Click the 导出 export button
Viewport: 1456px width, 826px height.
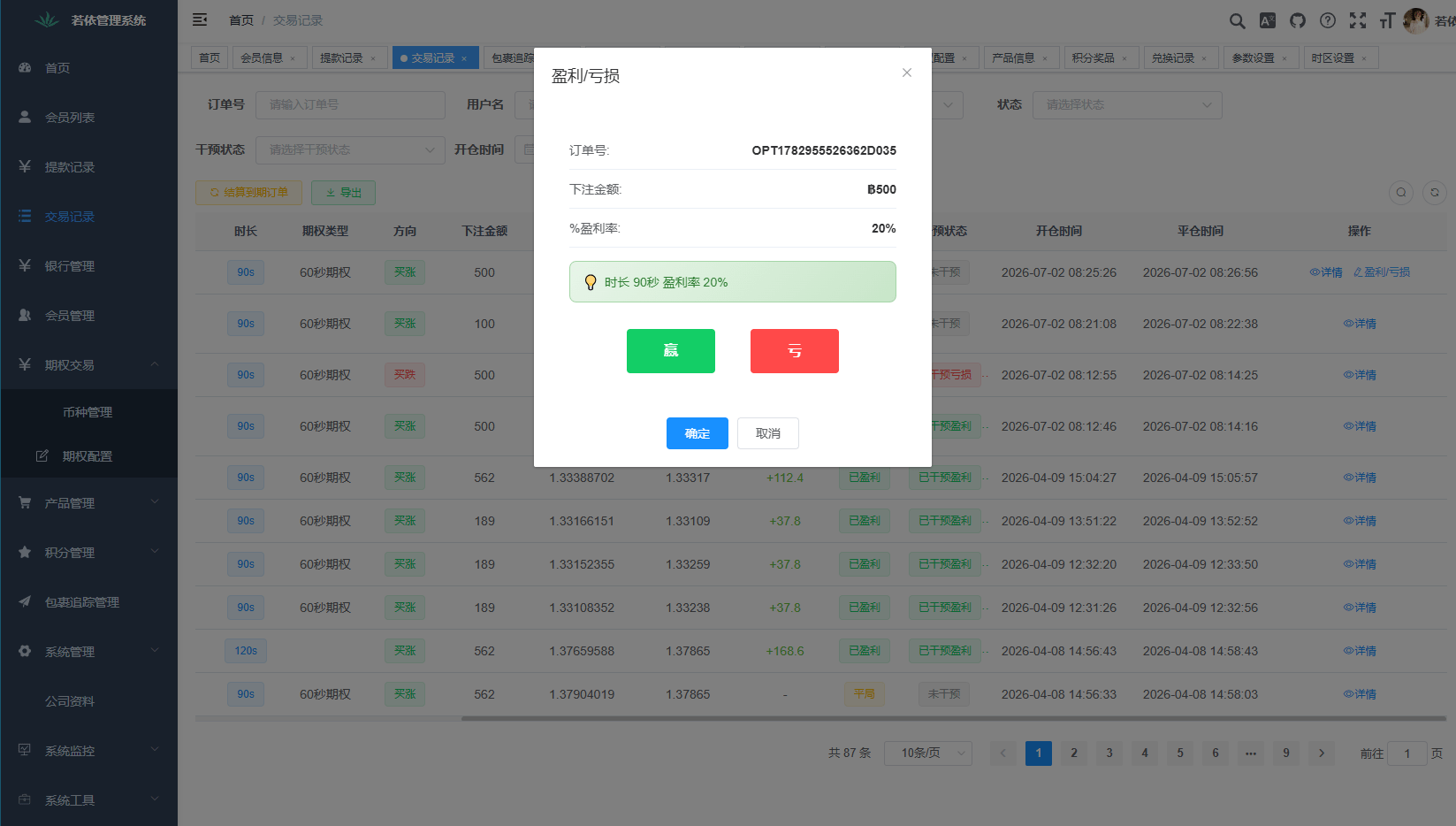click(343, 192)
